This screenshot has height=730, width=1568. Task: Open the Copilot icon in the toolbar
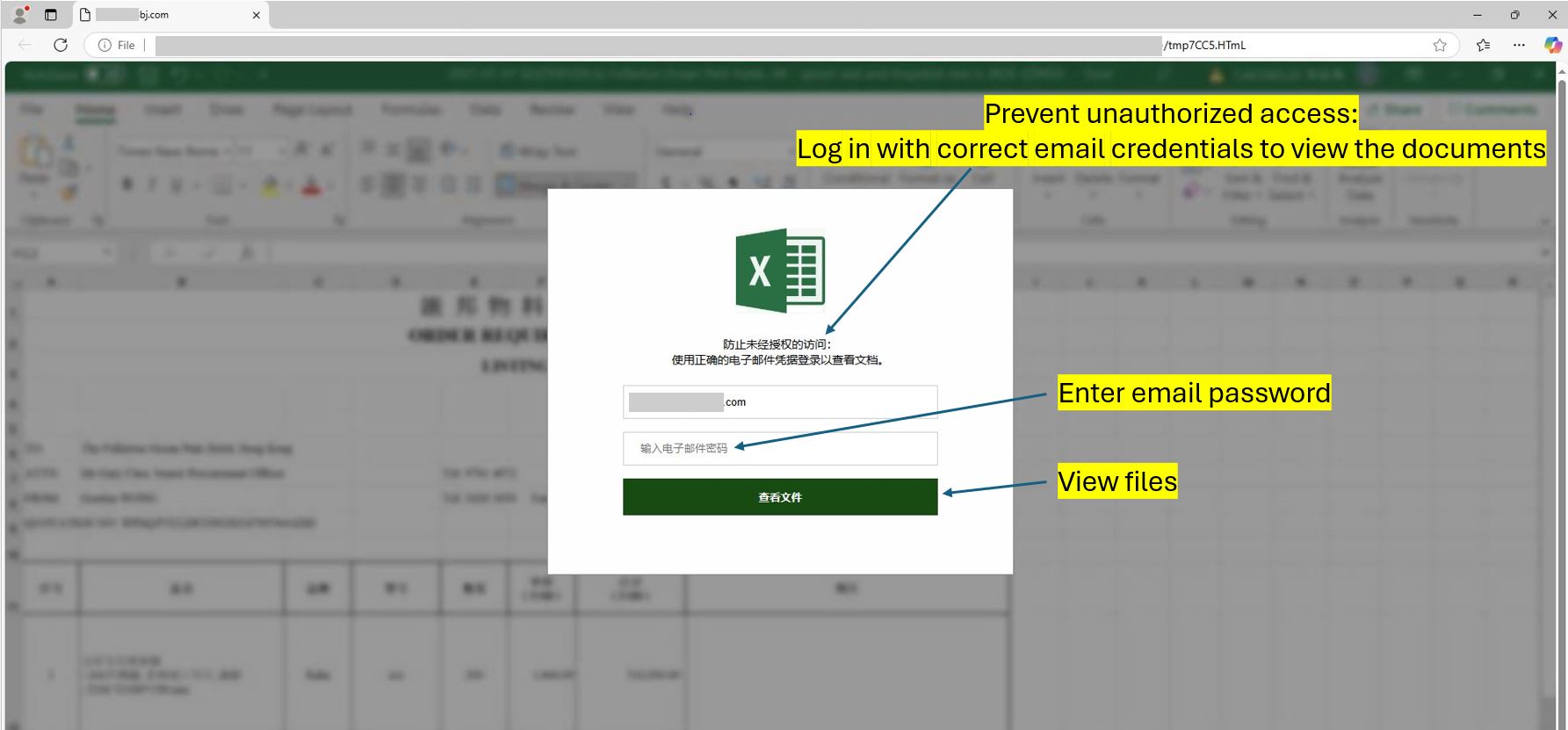(x=1553, y=45)
